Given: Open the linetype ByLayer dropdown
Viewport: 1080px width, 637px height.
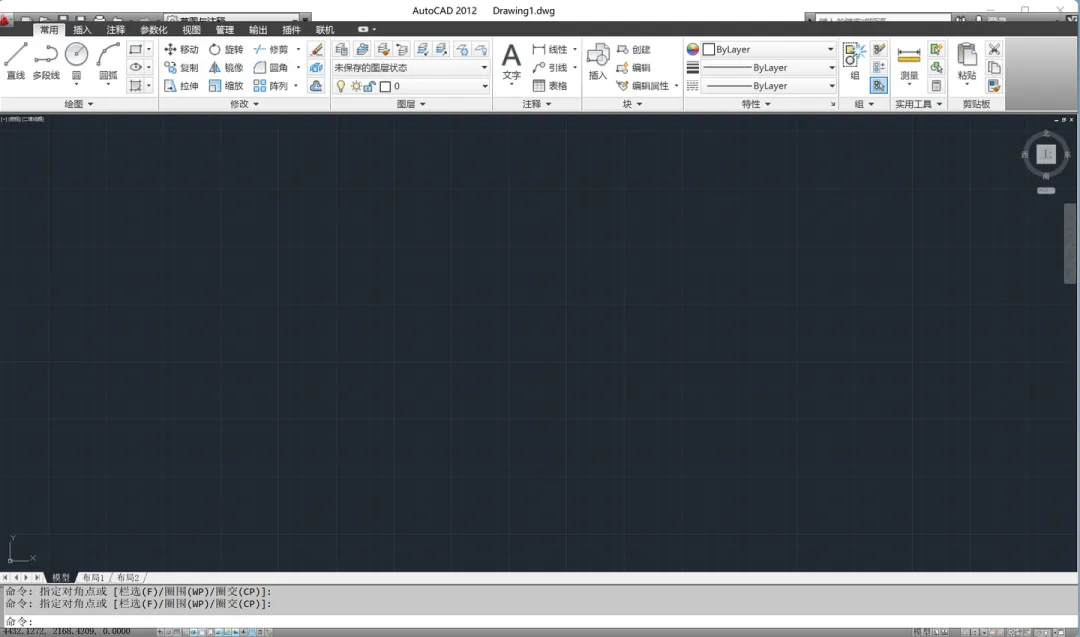Looking at the screenshot, I should pos(768,85).
